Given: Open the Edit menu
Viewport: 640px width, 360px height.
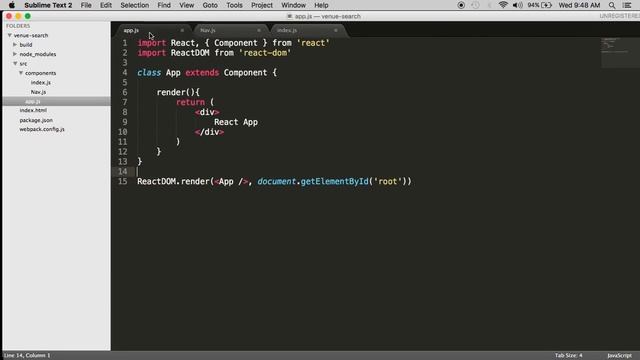Looking at the screenshot, I should [106, 5].
